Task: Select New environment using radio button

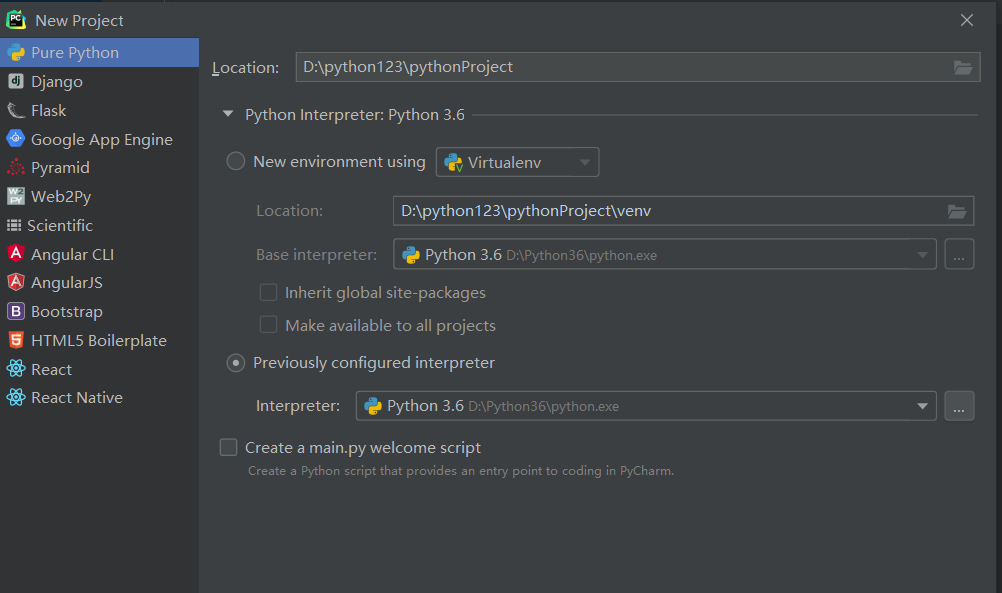Action: pyautogui.click(x=236, y=161)
